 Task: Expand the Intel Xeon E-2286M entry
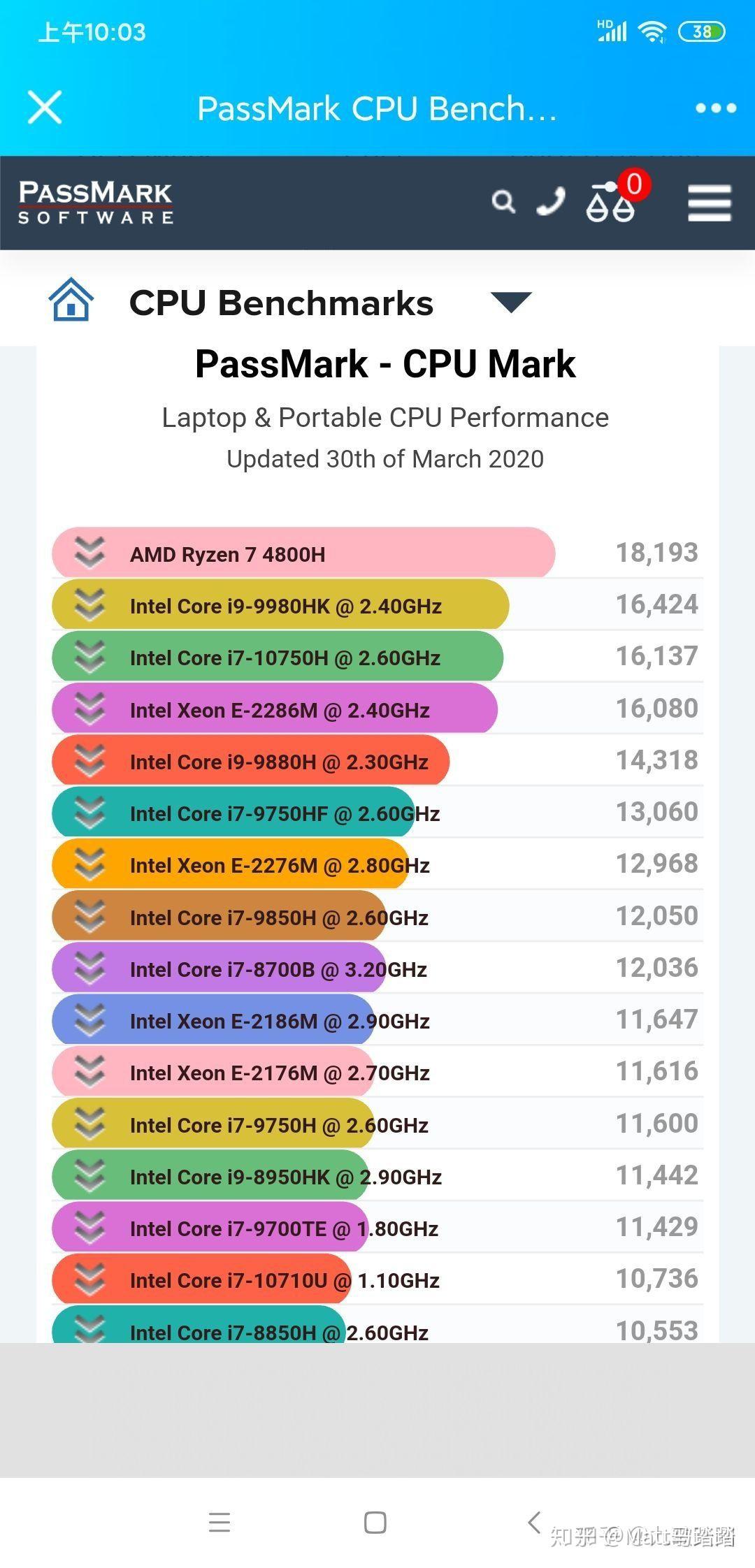[x=91, y=709]
